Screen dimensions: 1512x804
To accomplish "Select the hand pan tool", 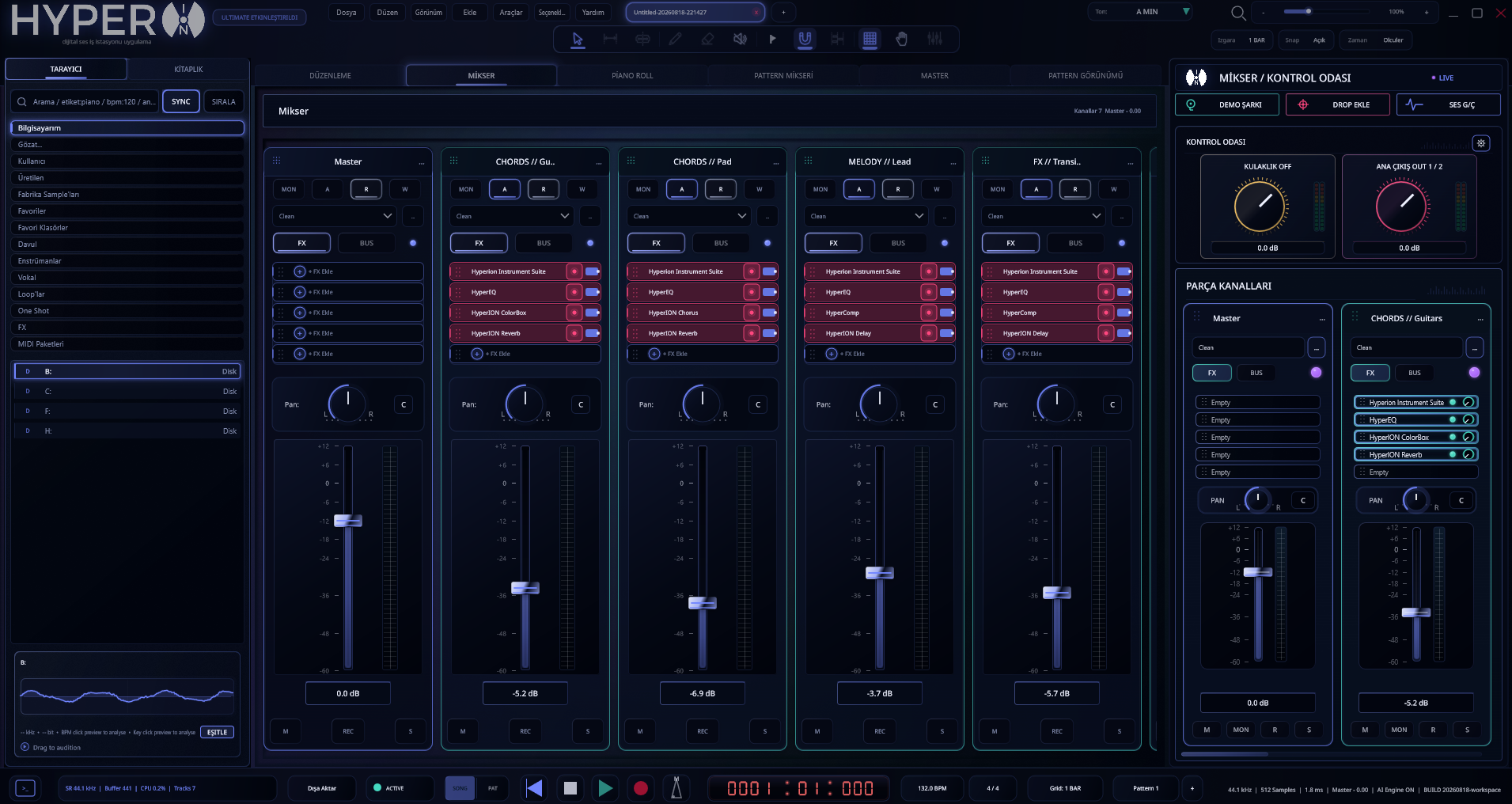I will click(x=902, y=39).
